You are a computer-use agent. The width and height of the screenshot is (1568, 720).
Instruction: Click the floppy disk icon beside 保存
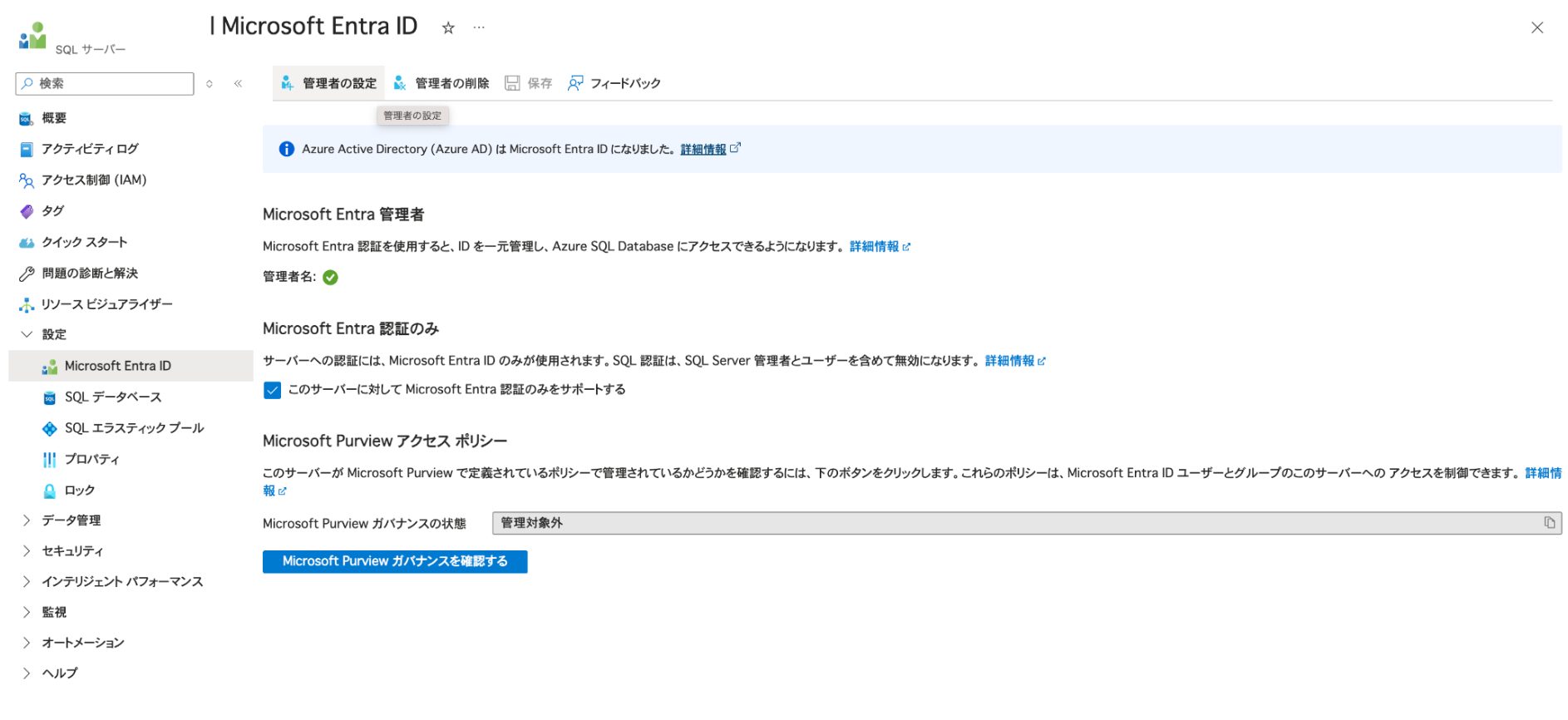[512, 83]
